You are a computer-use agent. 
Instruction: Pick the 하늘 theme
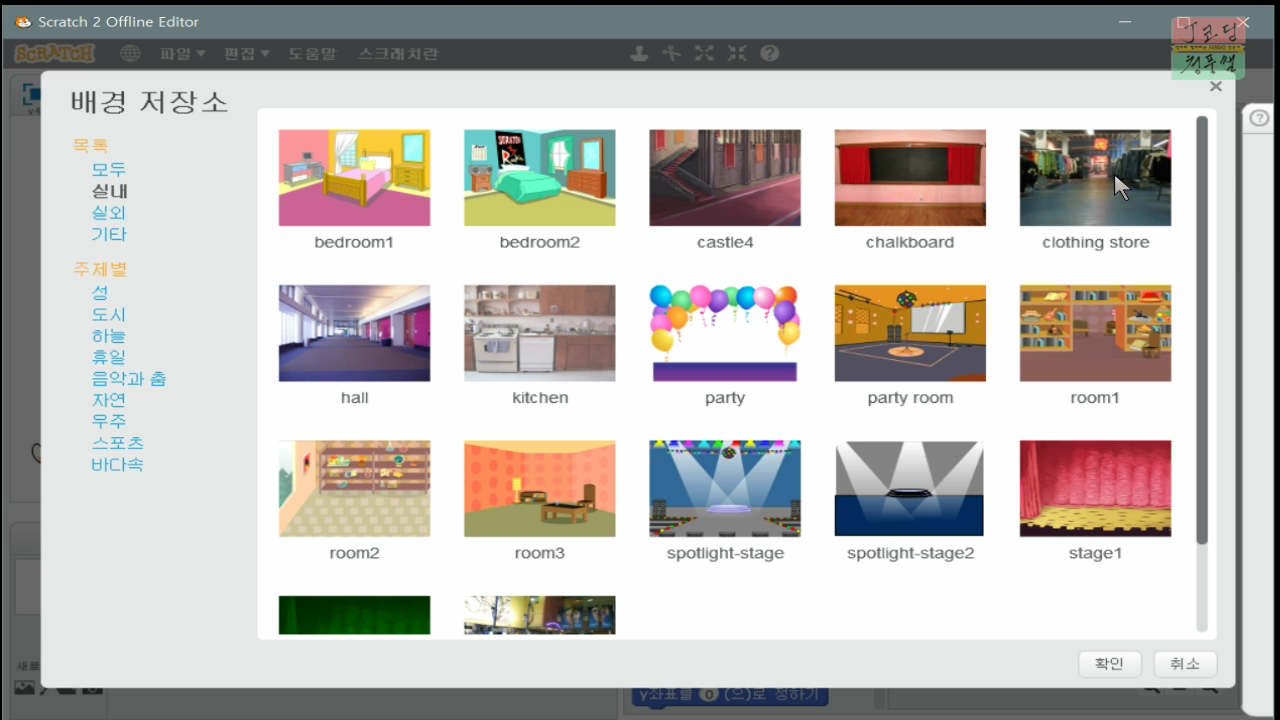tap(109, 336)
